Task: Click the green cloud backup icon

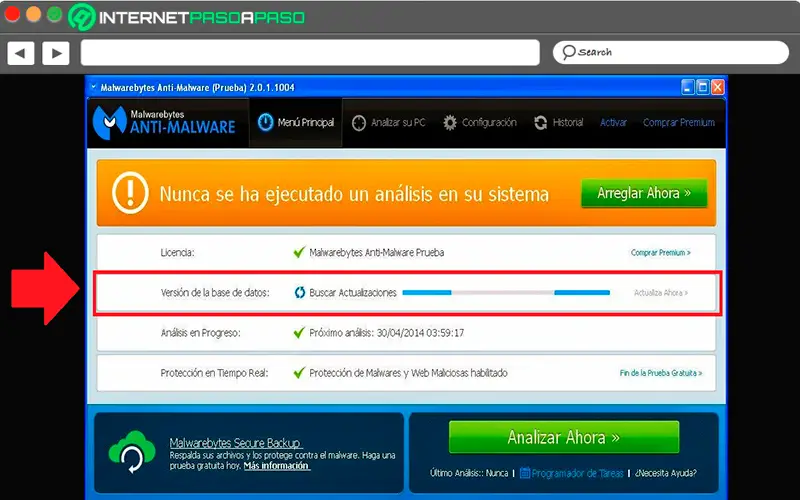Action: [x=132, y=452]
